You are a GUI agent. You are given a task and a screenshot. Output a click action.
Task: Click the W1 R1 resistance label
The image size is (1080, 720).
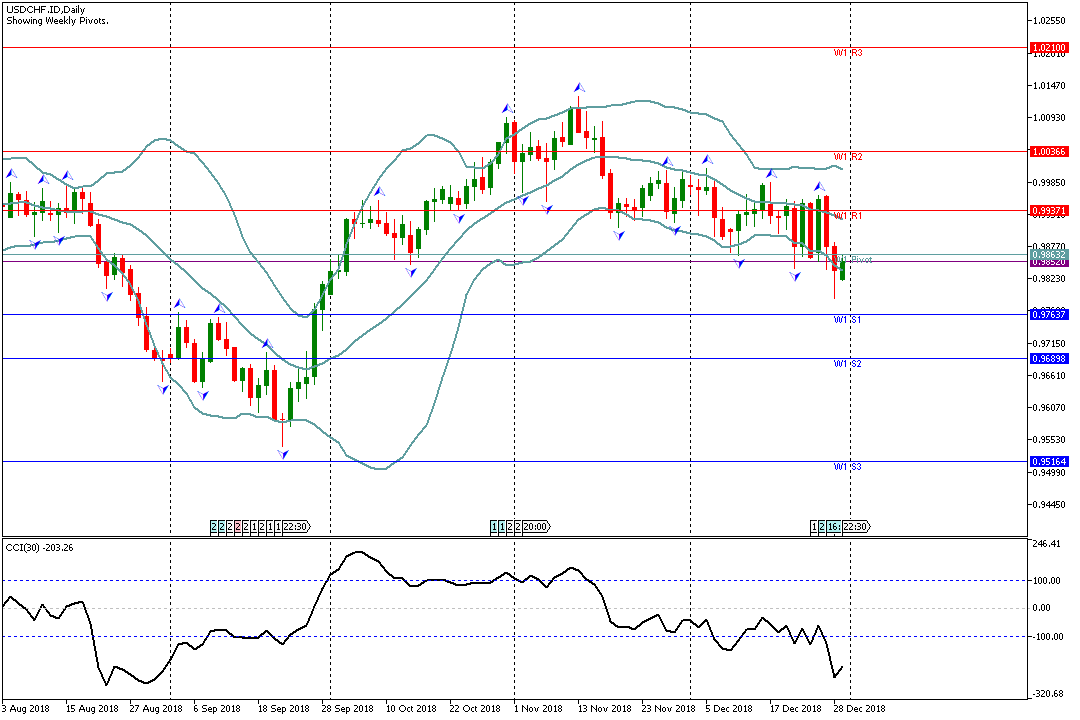click(x=848, y=216)
